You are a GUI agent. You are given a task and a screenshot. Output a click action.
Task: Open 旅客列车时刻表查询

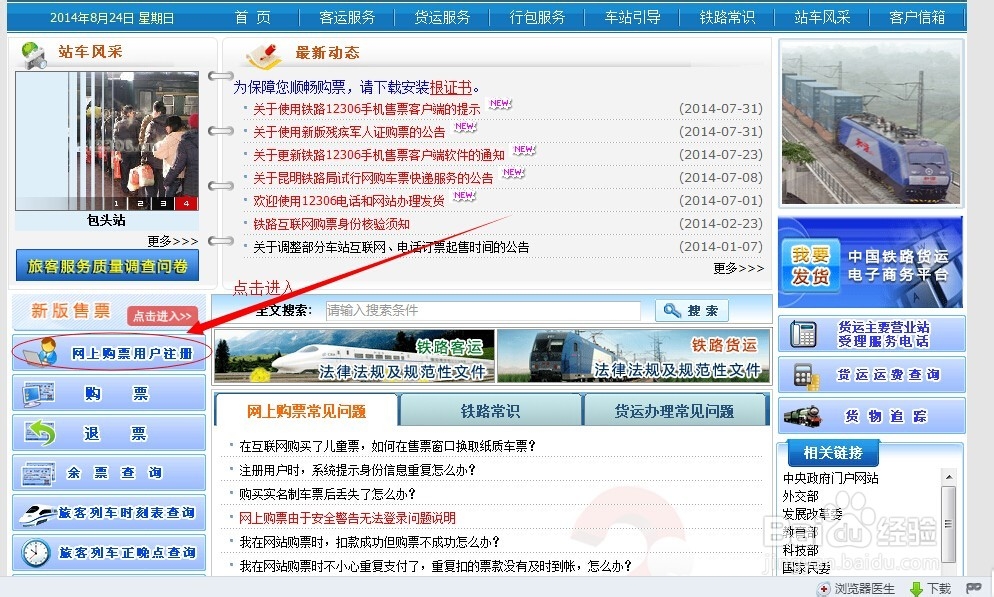pyautogui.click(x=109, y=513)
